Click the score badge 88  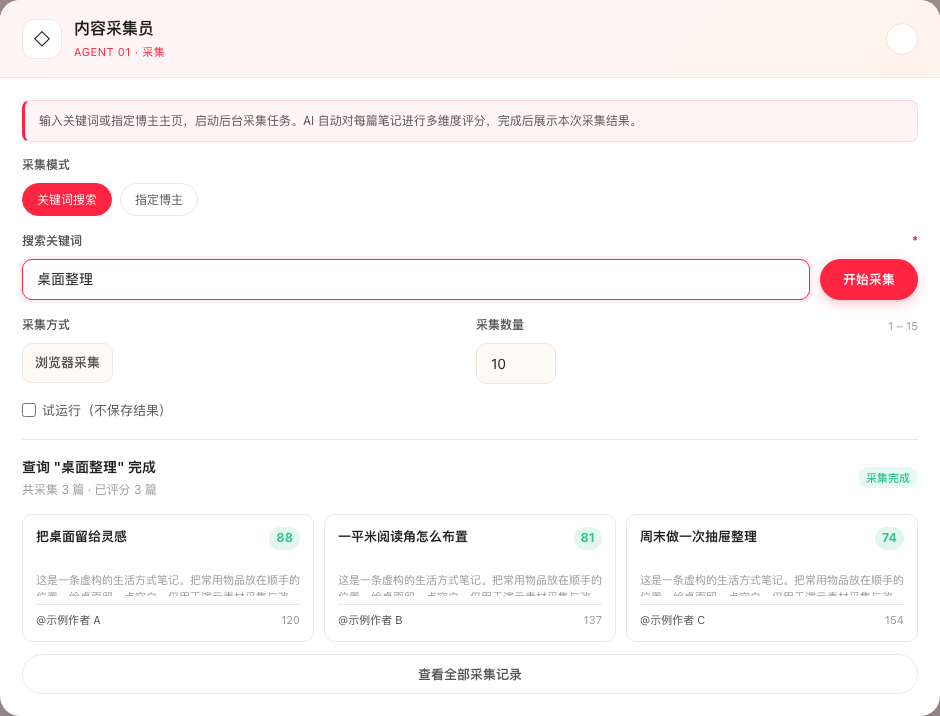click(285, 538)
